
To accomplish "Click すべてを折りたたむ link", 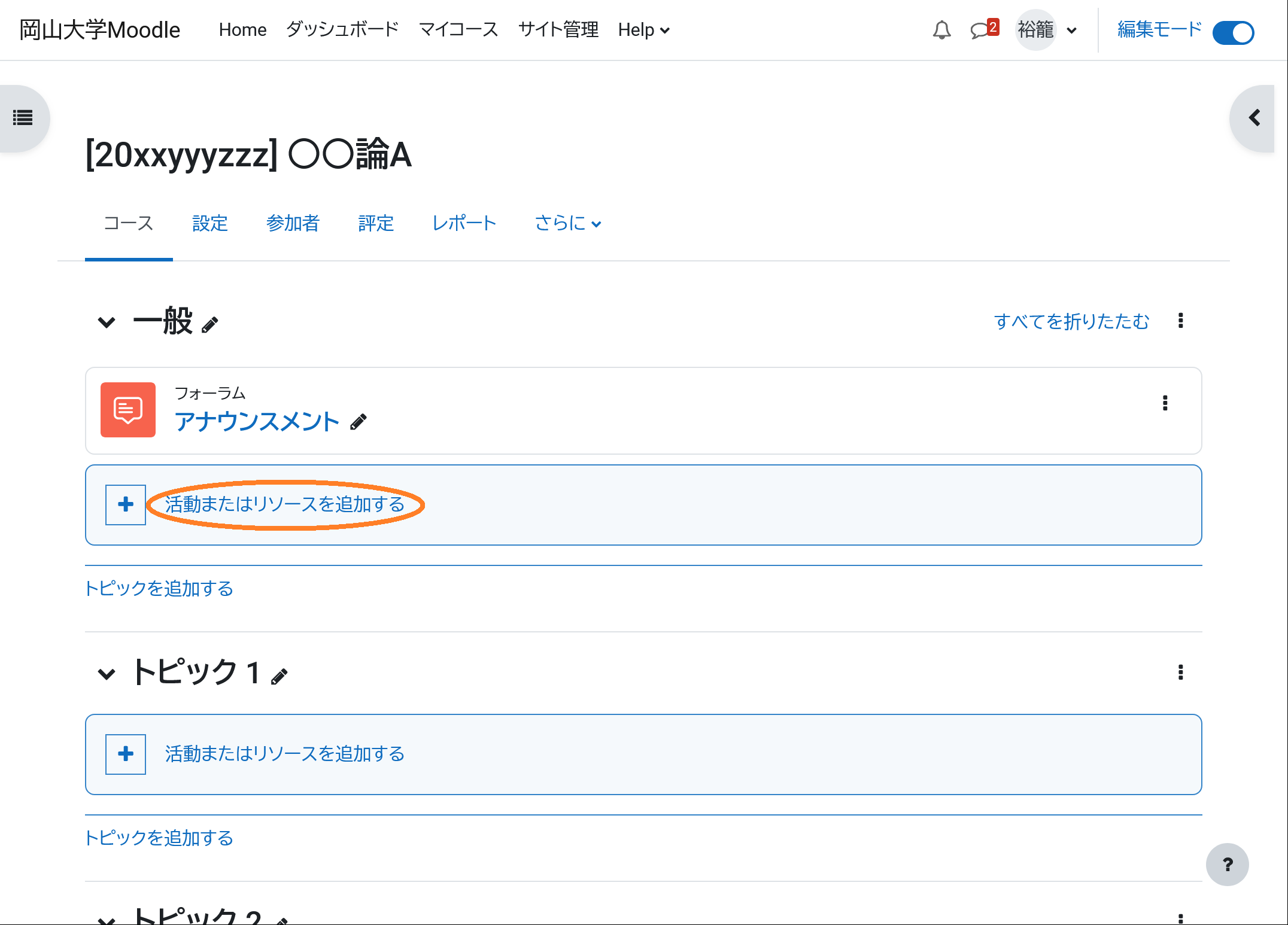I will click(1071, 322).
